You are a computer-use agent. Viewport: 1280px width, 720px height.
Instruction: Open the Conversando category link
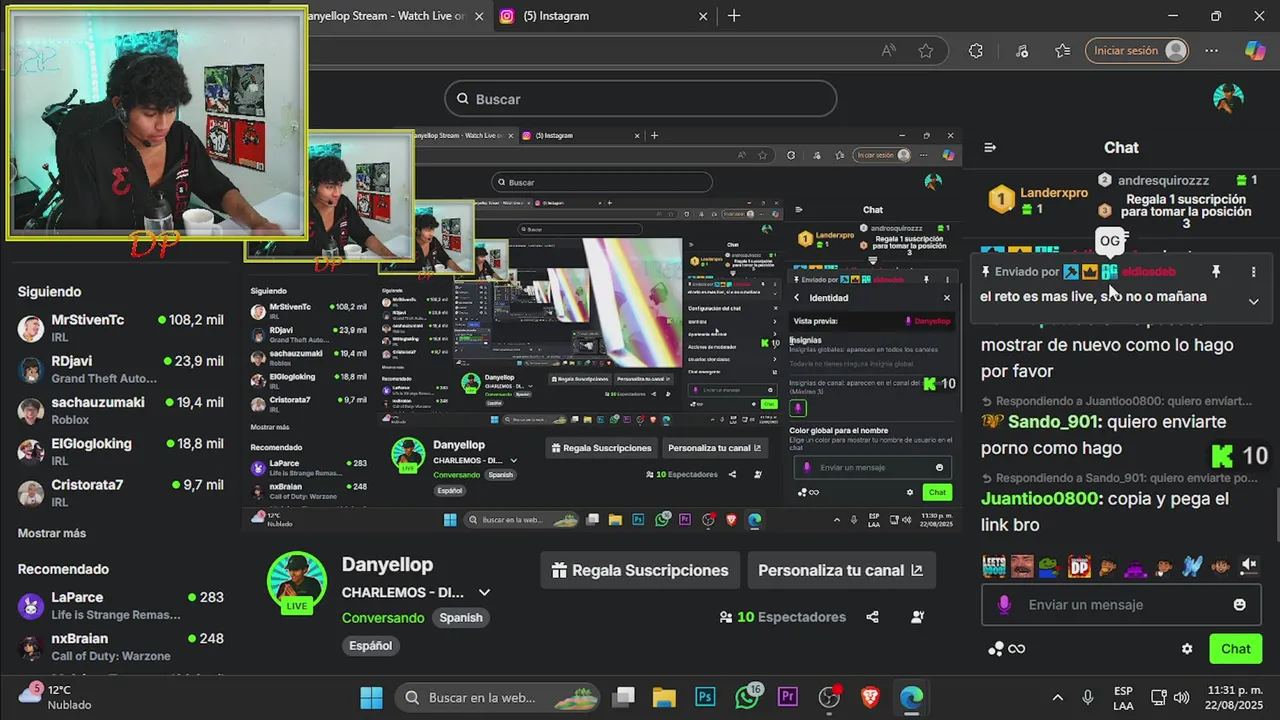coord(383,618)
